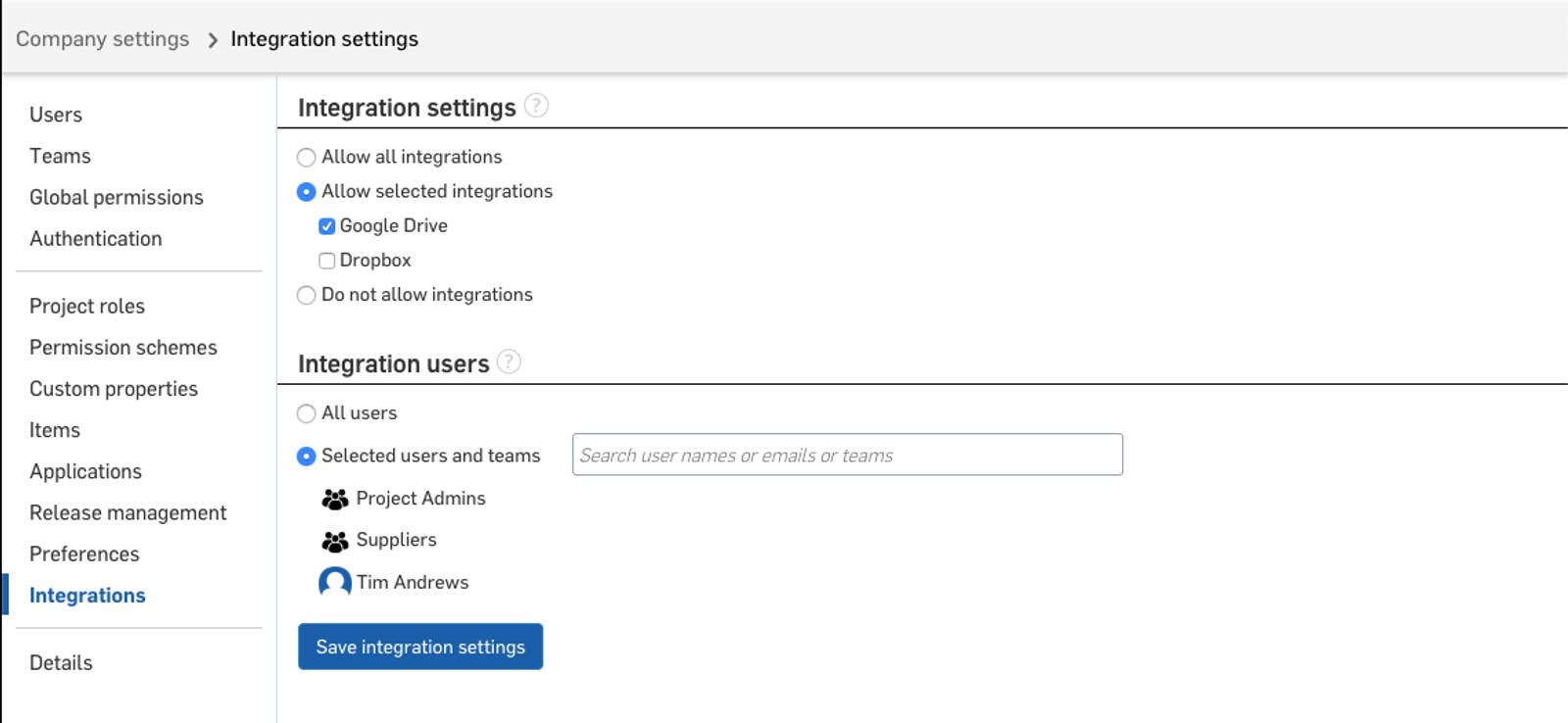Select Do not allow integrations option

click(x=307, y=296)
